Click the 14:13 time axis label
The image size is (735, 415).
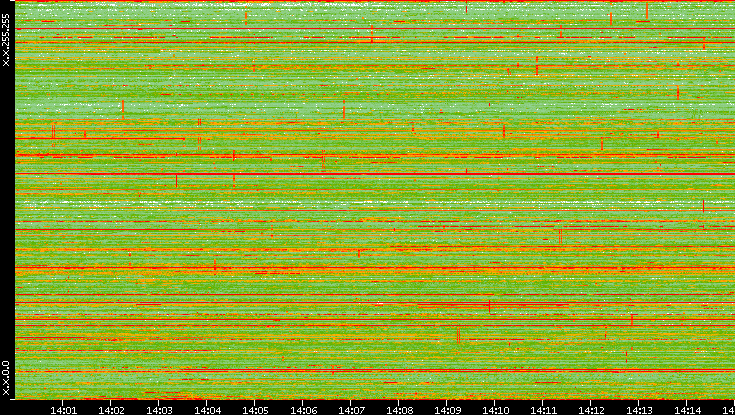click(x=639, y=410)
